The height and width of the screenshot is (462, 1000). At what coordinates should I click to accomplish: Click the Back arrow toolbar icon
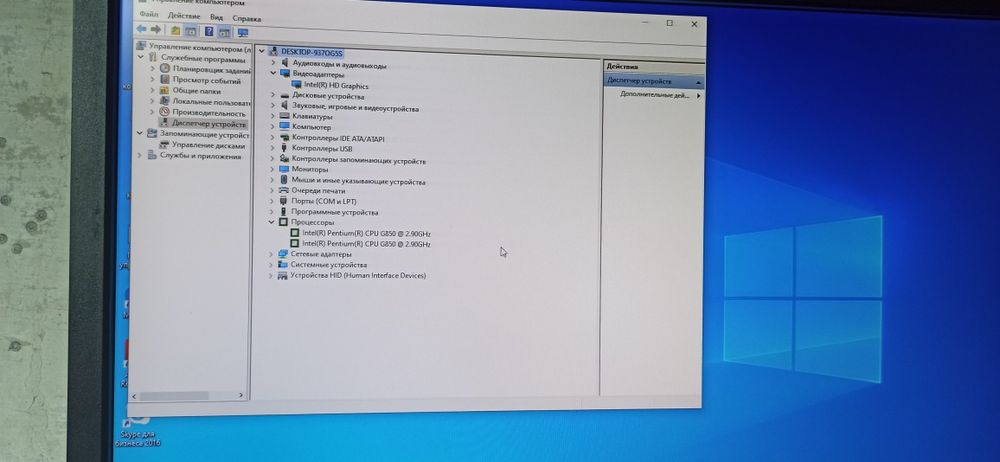point(141,29)
